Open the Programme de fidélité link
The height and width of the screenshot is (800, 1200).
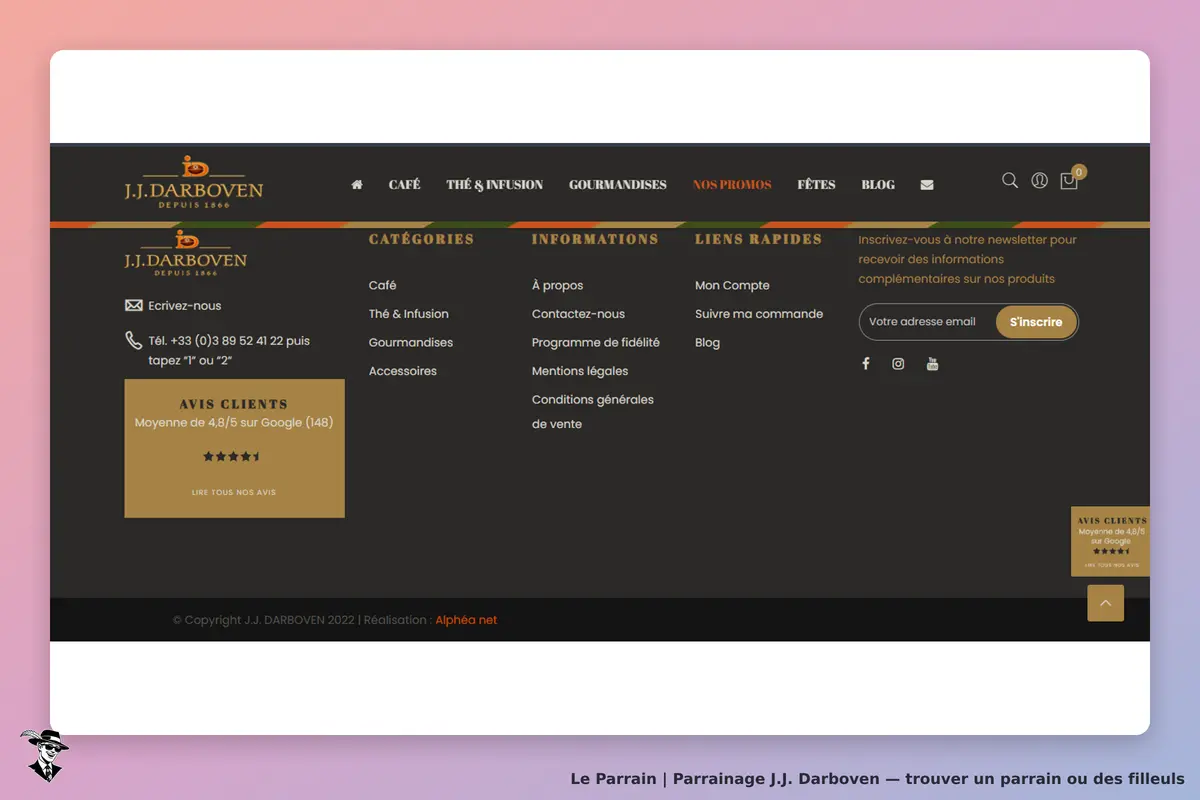[596, 342]
